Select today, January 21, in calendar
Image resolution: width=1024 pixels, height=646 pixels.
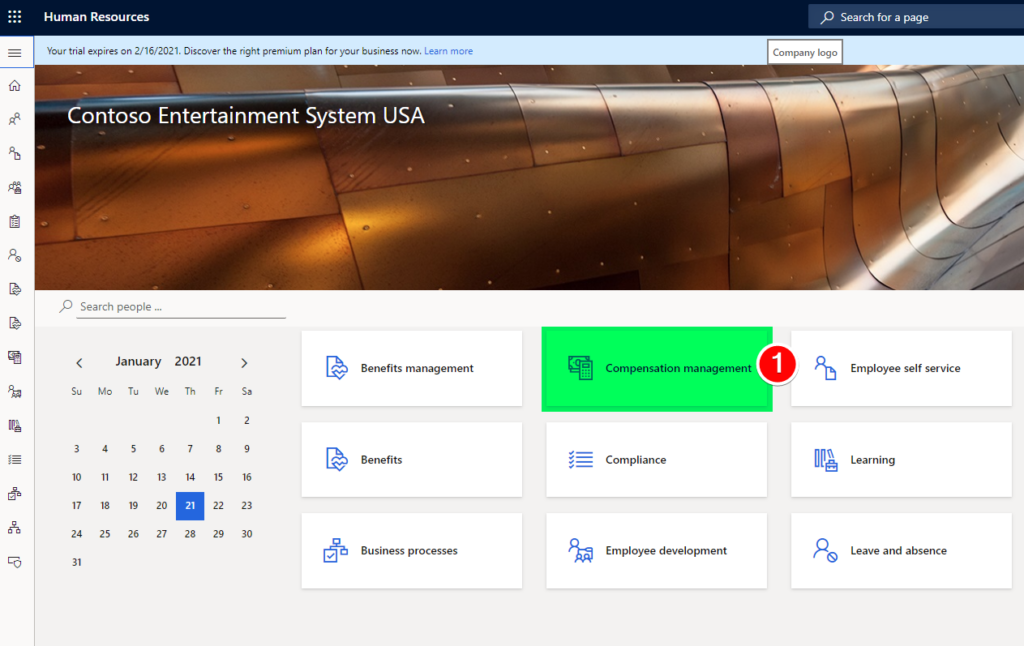pyautogui.click(x=190, y=506)
